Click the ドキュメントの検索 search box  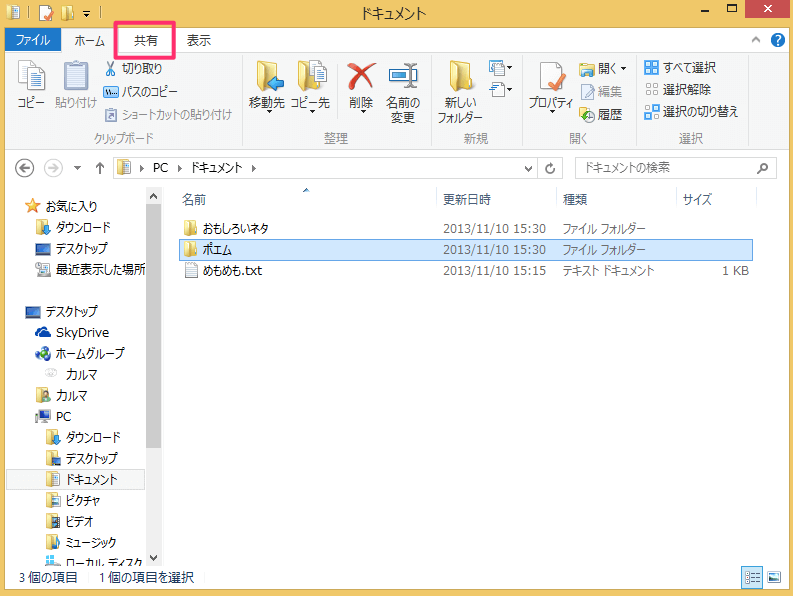[x=676, y=168]
